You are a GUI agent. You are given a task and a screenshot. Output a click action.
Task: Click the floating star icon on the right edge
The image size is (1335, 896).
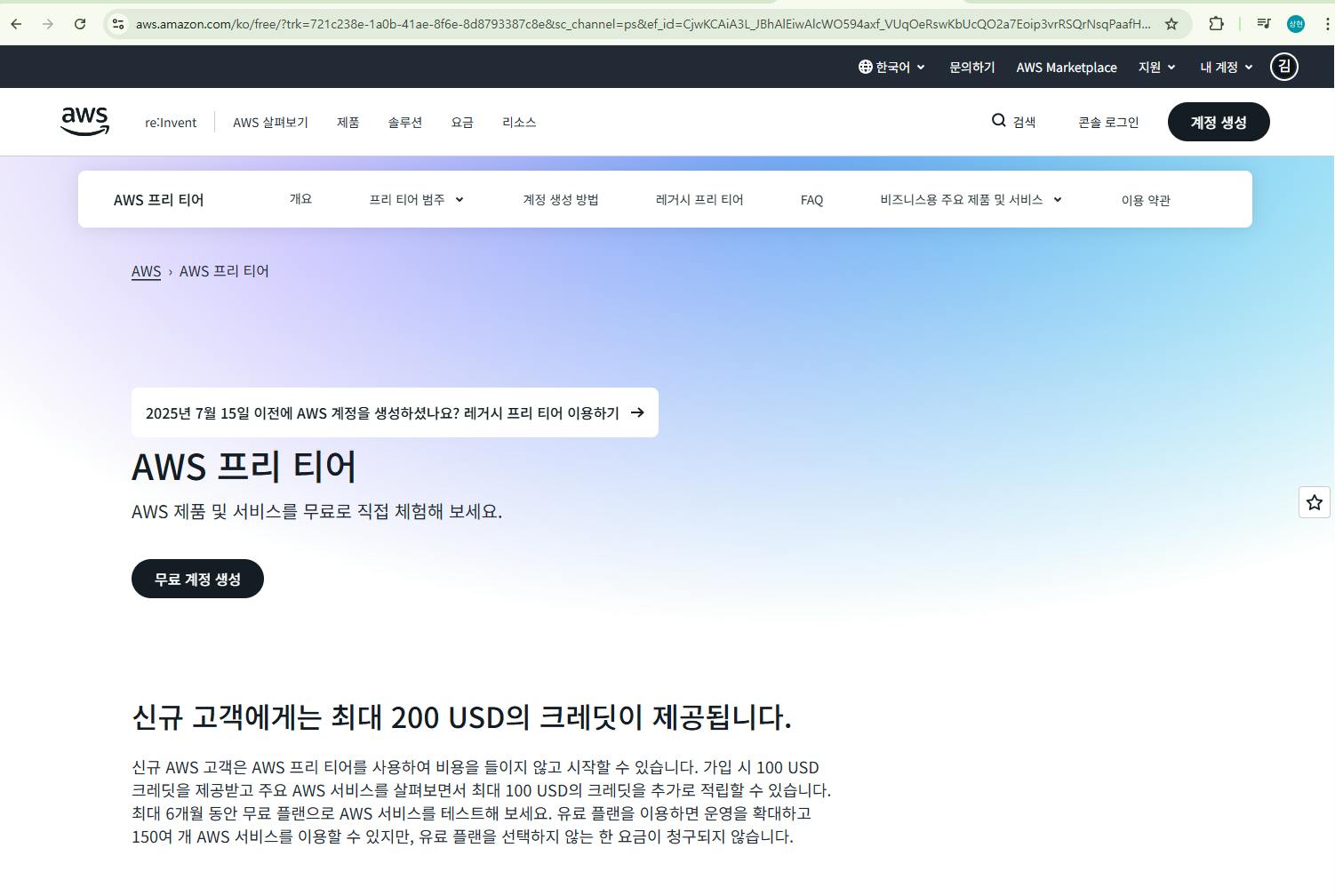(1314, 502)
